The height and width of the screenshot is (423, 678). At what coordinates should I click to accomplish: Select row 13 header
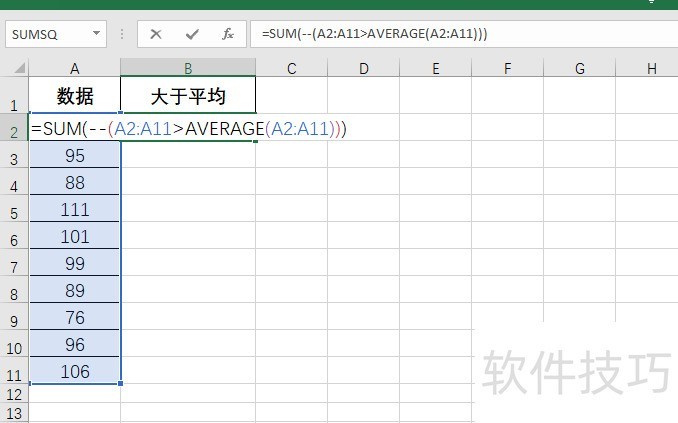14,413
